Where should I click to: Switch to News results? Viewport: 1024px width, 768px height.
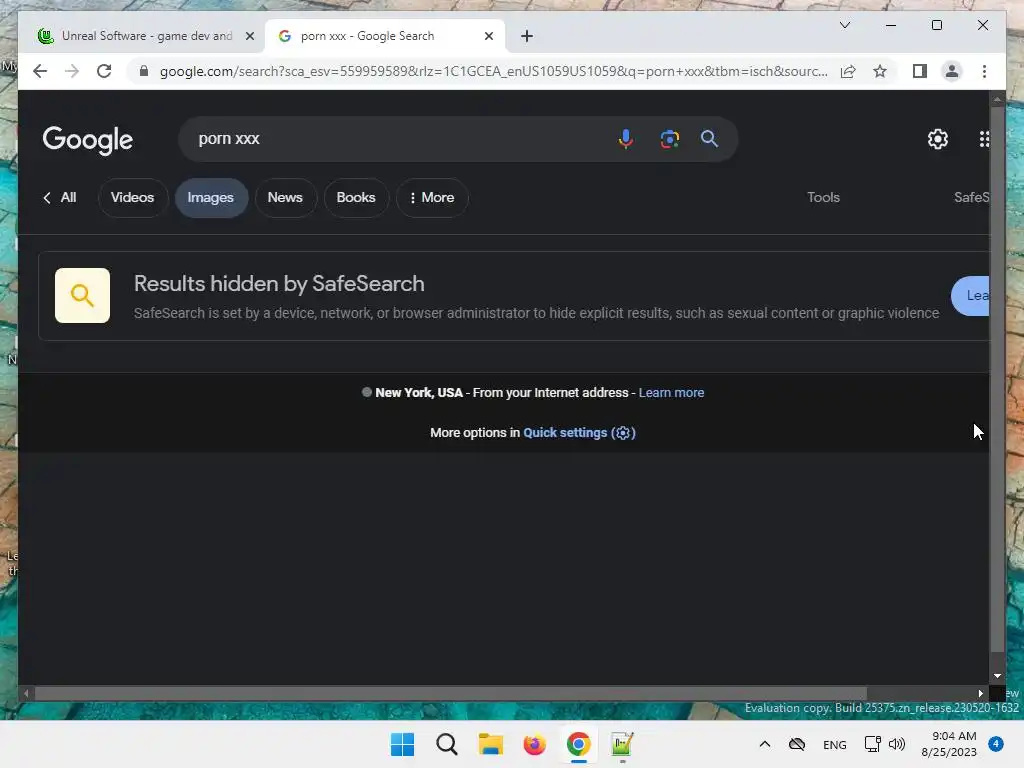coord(285,197)
